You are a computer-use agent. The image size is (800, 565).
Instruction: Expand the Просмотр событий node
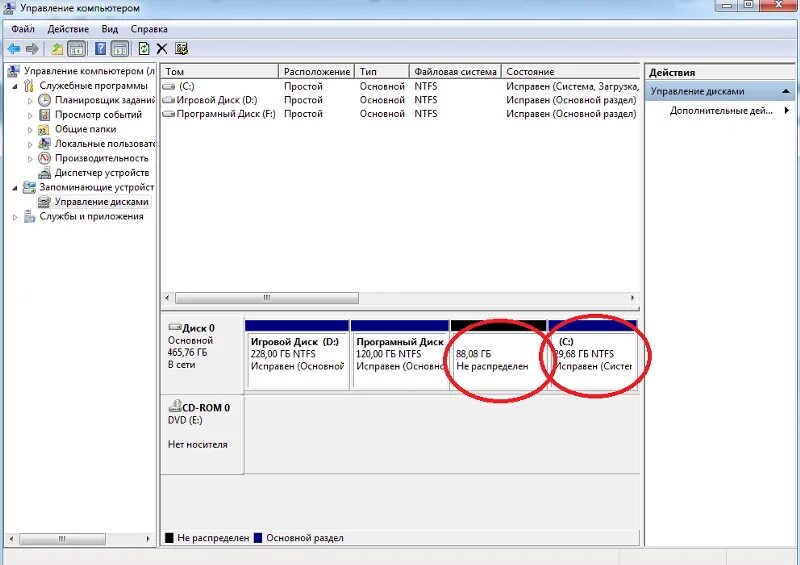coord(30,115)
